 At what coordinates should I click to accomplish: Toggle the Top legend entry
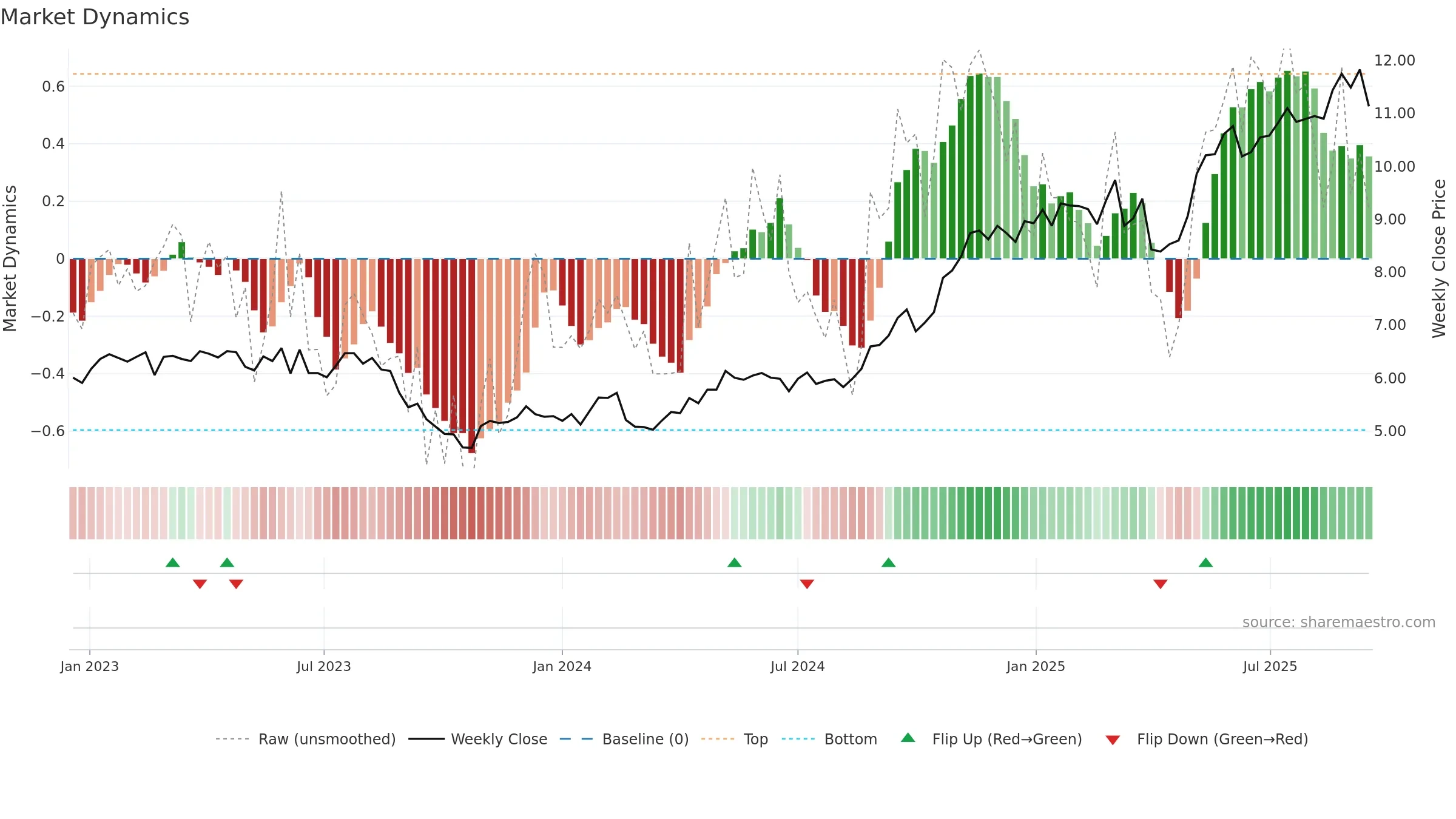[x=735, y=739]
